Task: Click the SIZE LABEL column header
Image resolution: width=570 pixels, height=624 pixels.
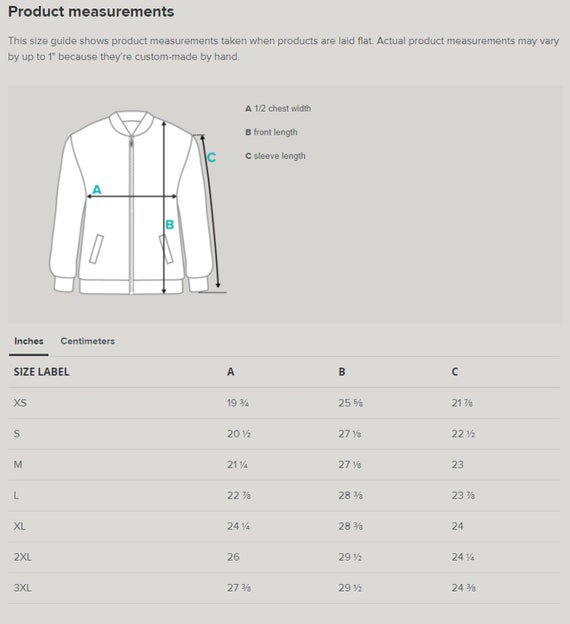Action: click(x=41, y=372)
